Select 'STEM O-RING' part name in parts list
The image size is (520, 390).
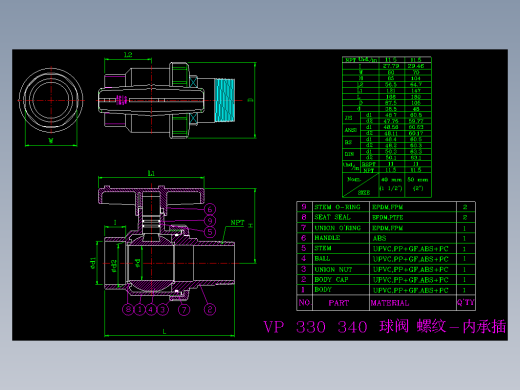337,207
